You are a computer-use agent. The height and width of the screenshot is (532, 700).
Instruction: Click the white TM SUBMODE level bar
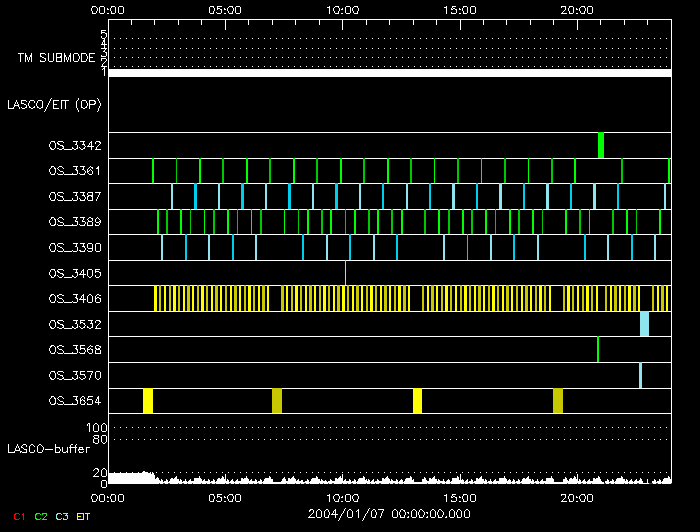pyautogui.click(x=389, y=73)
